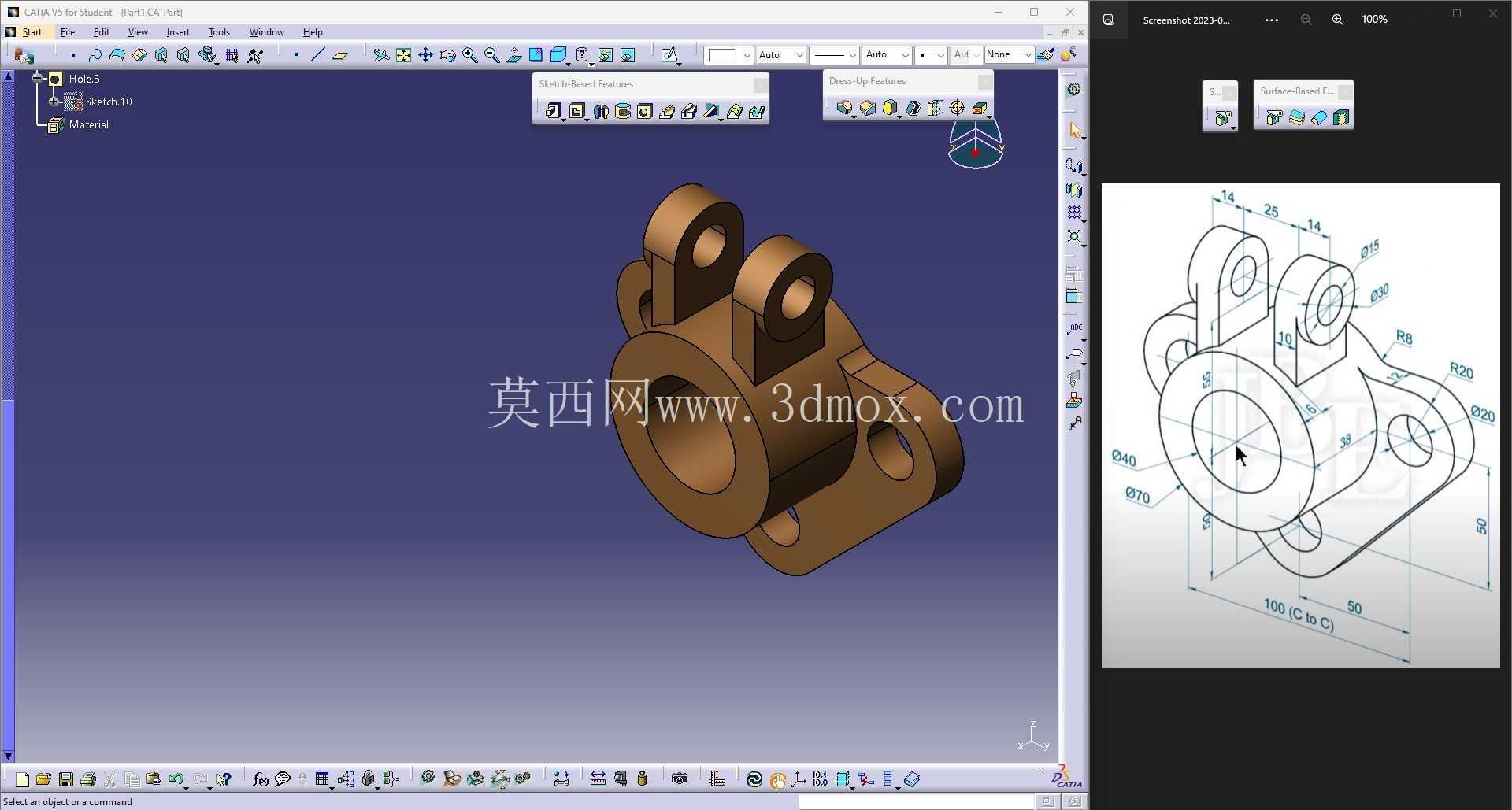Select the Pocket tool in Sketch-Based Features

[x=576, y=111]
